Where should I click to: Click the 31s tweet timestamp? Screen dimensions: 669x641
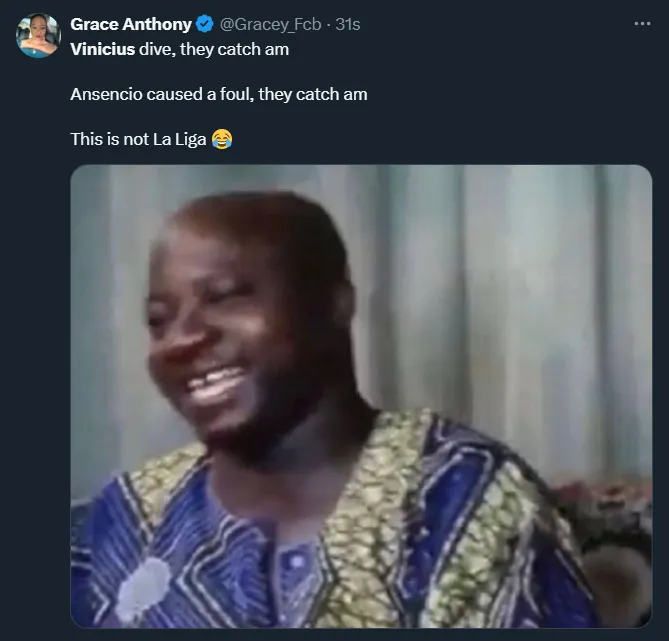click(x=348, y=24)
